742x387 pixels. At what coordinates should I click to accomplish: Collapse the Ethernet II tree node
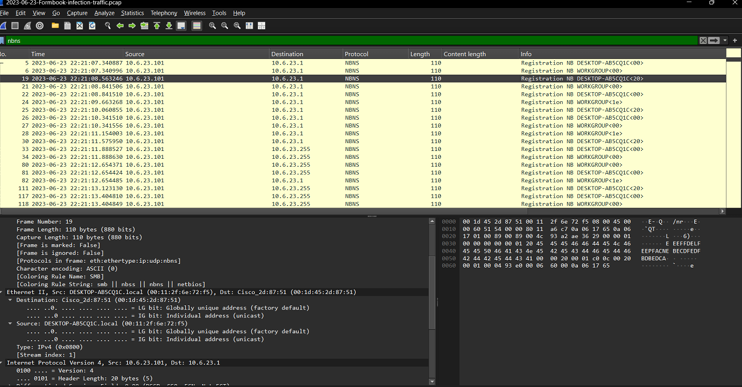click(x=2, y=292)
